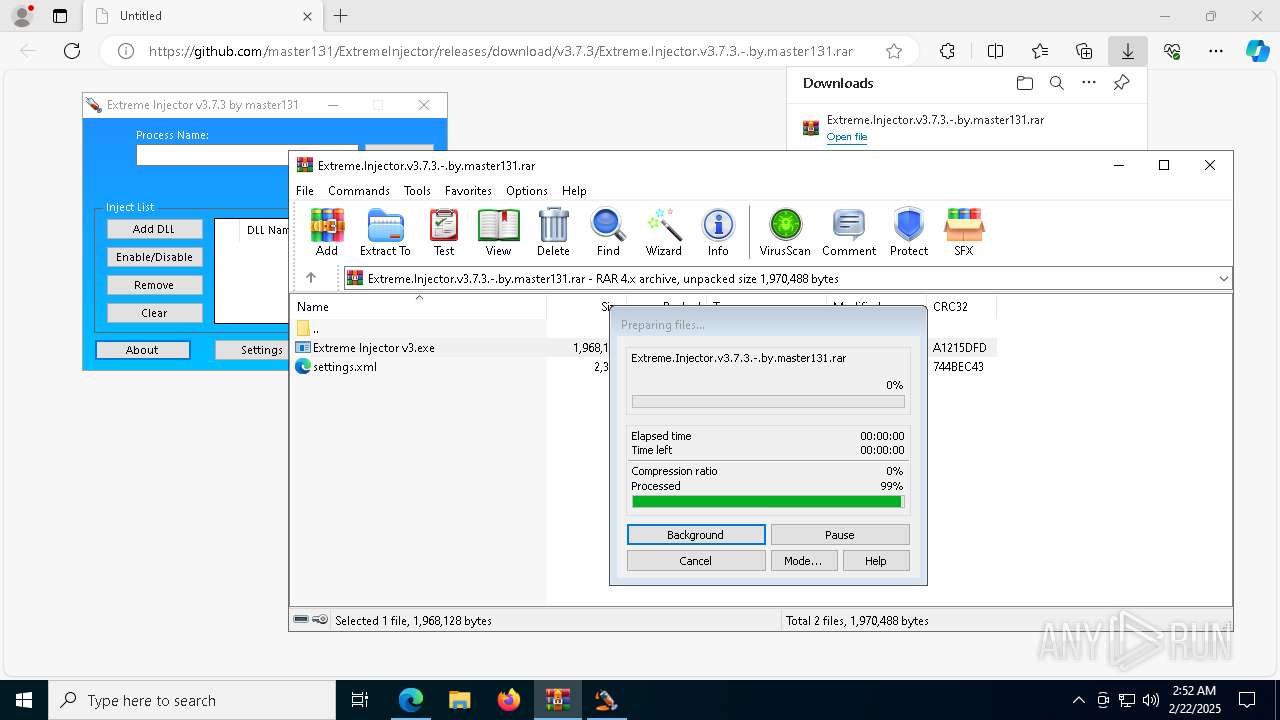Click the Comment toolbar icon
This screenshot has width=1280, height=720.
coord(849,232)
